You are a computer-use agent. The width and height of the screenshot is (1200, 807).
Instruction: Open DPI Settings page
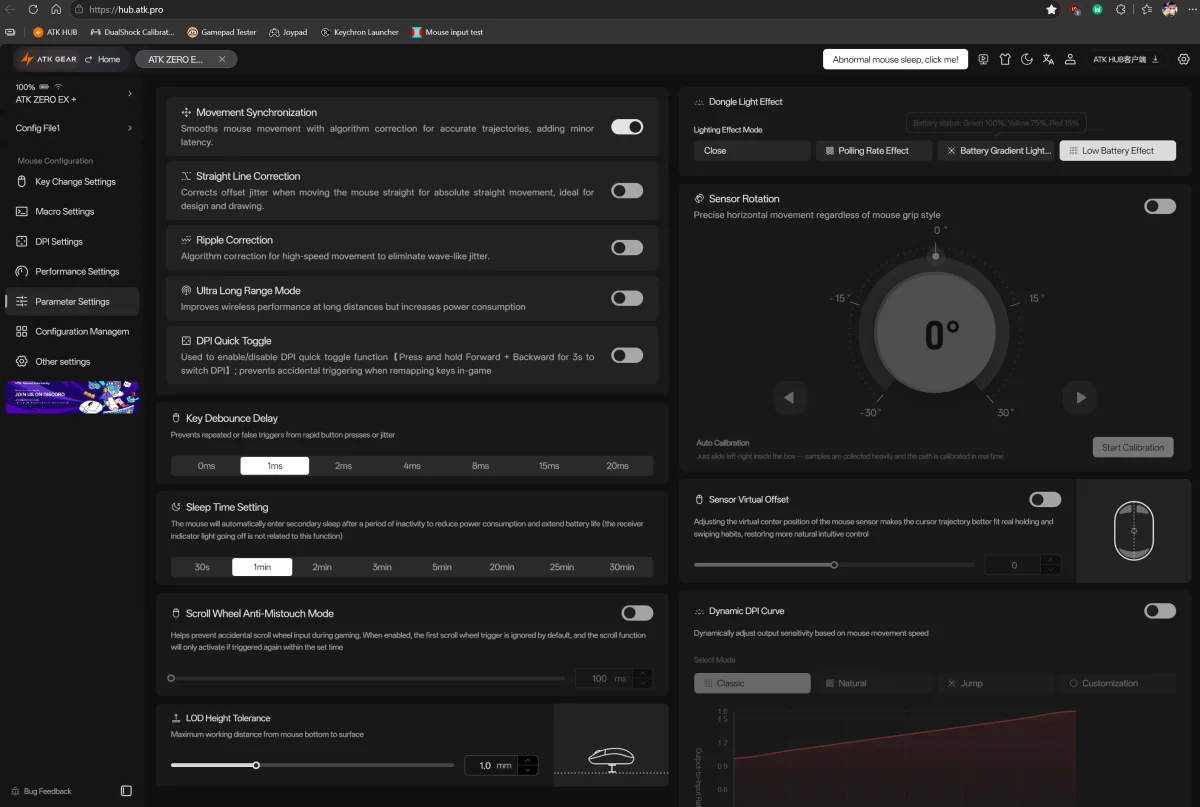coord(72,242)
